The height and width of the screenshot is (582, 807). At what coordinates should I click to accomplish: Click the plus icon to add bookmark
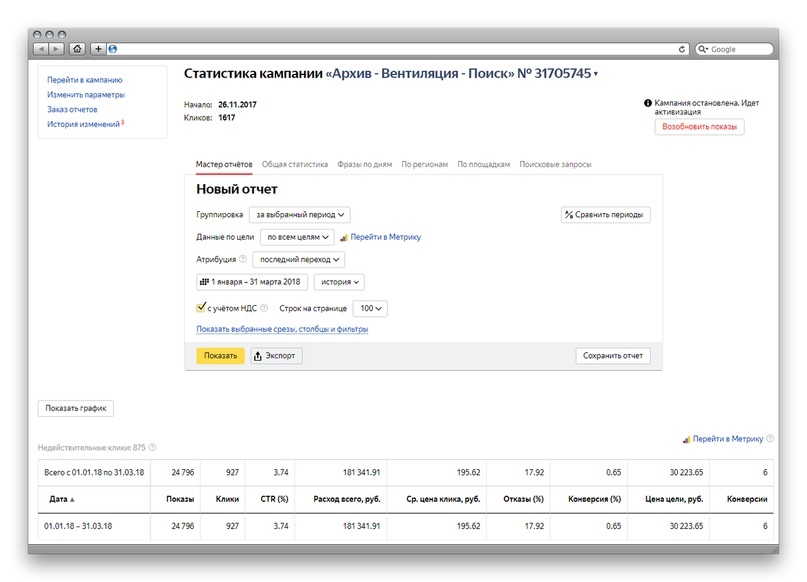click(x=98, y=49)
